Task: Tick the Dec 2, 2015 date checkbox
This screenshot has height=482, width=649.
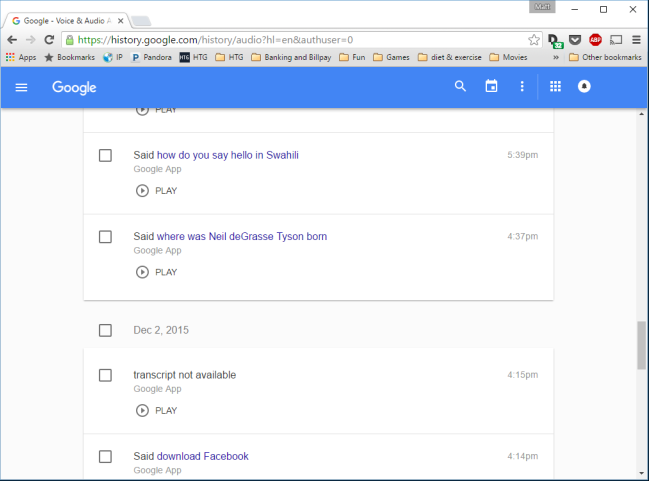Action: click(105, 330)
